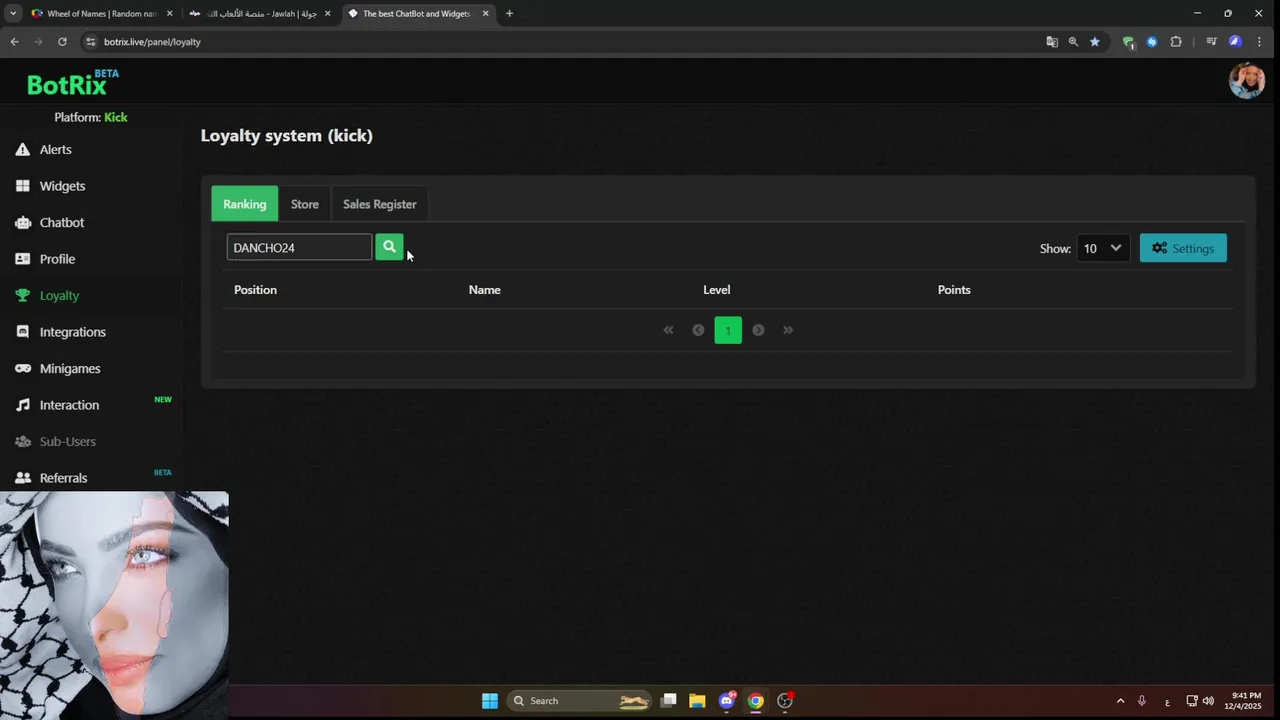The height and width of the screenshot is (720, 1280).
Task: Select page 1 of the ranking
Action: [728, 330]
